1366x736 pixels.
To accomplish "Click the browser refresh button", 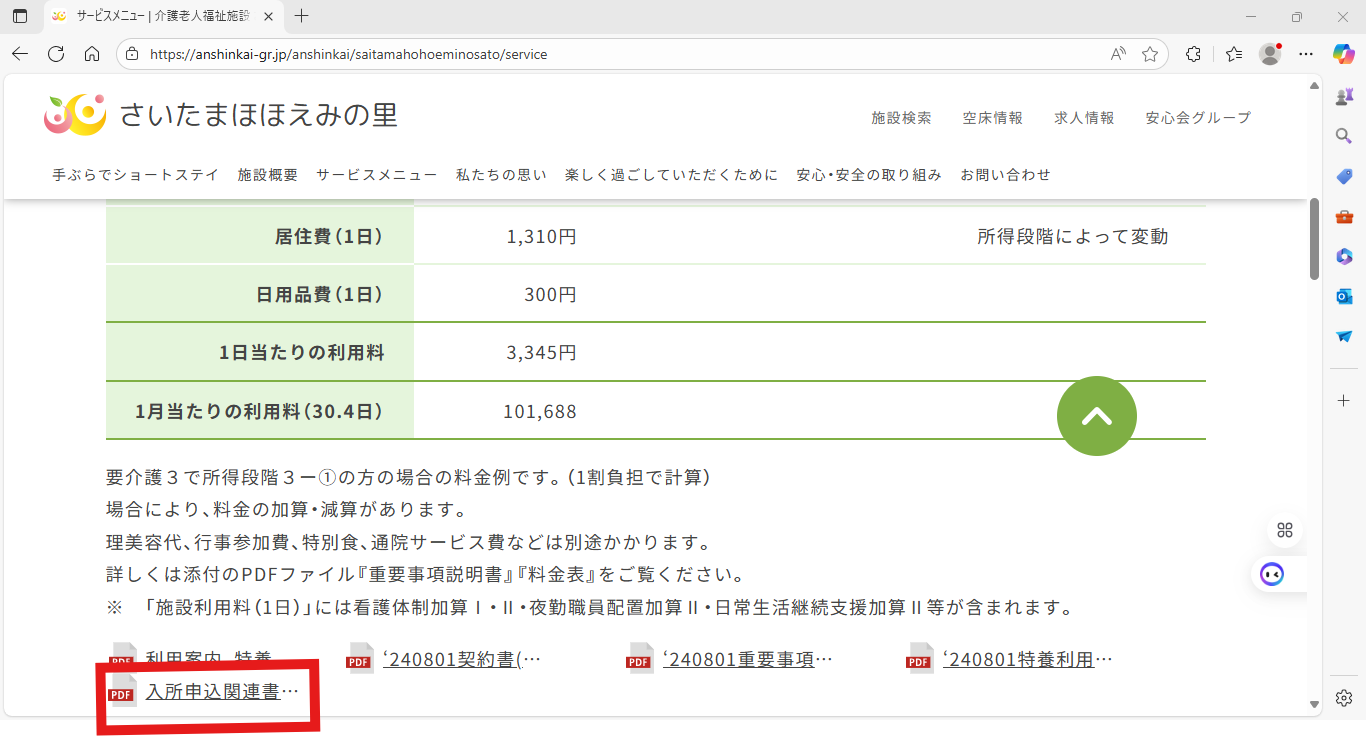I will point(56,54).
